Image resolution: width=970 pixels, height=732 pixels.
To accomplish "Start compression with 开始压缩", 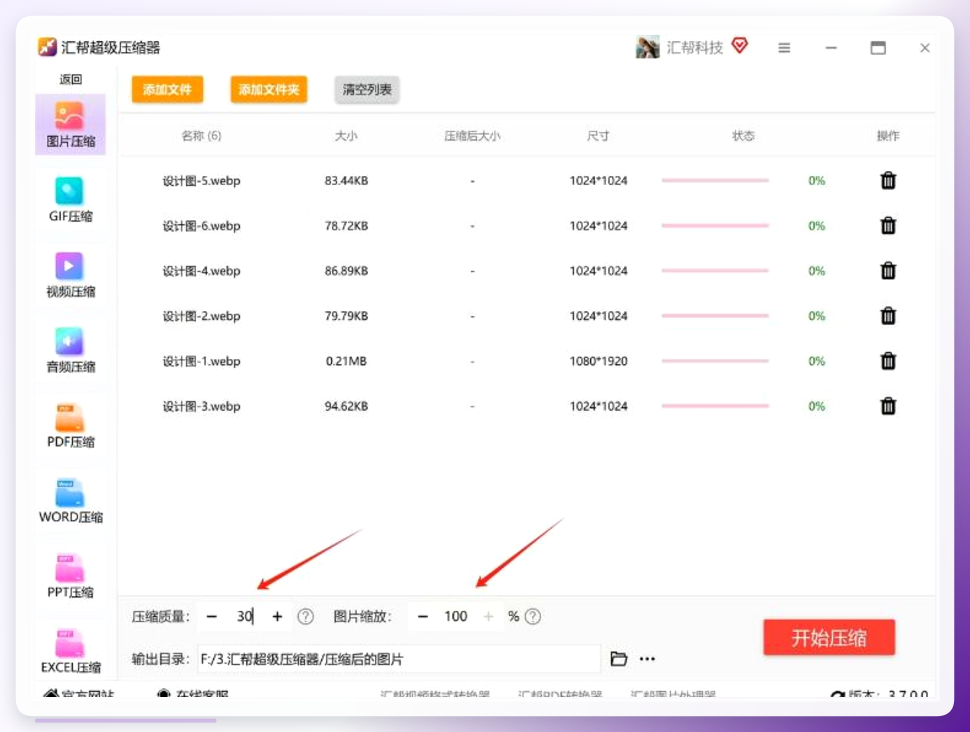I will [829, 637].
